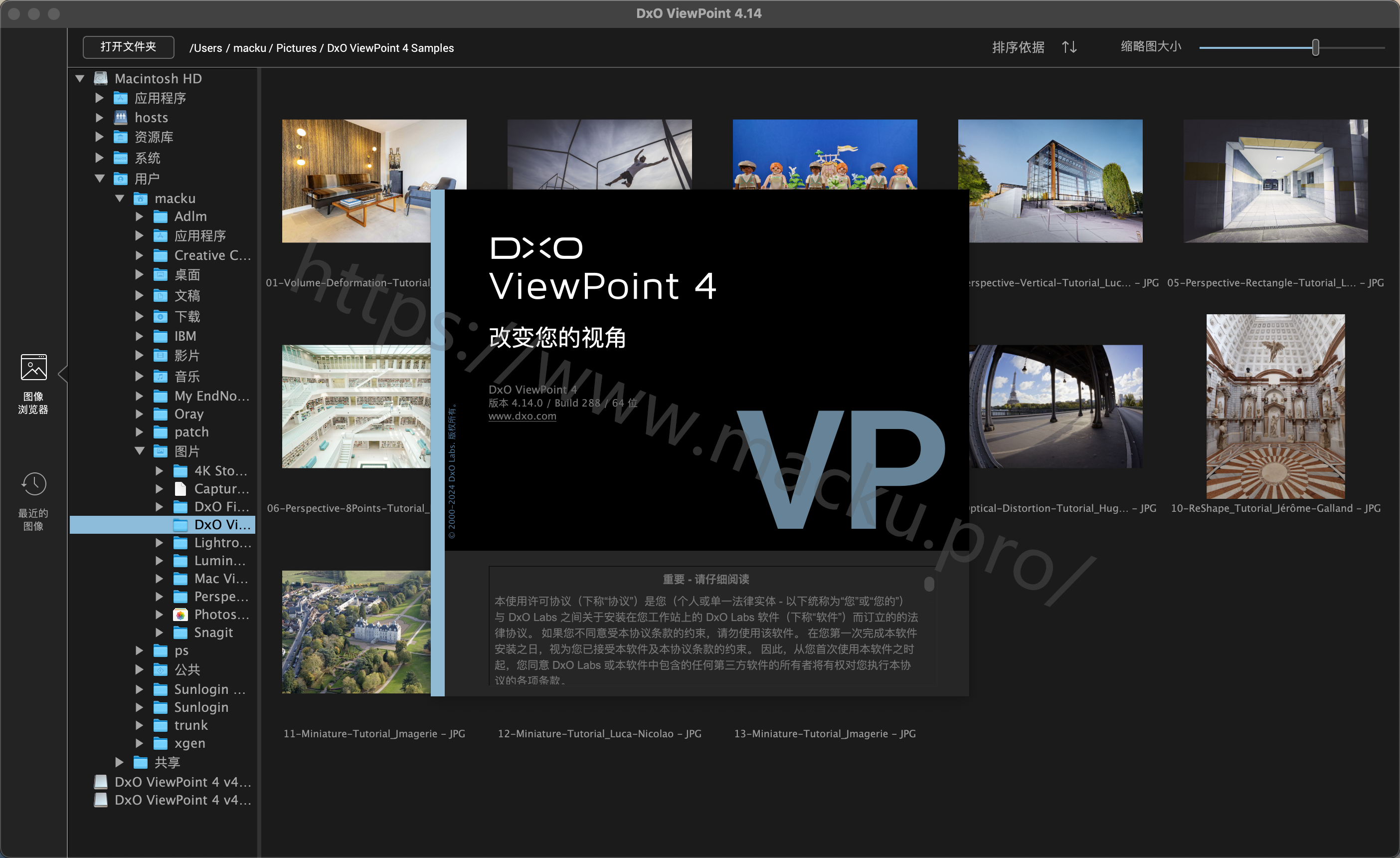Click the Capture document icon in tree
The image size is (1400, 858).
click(x=180, y=489)
